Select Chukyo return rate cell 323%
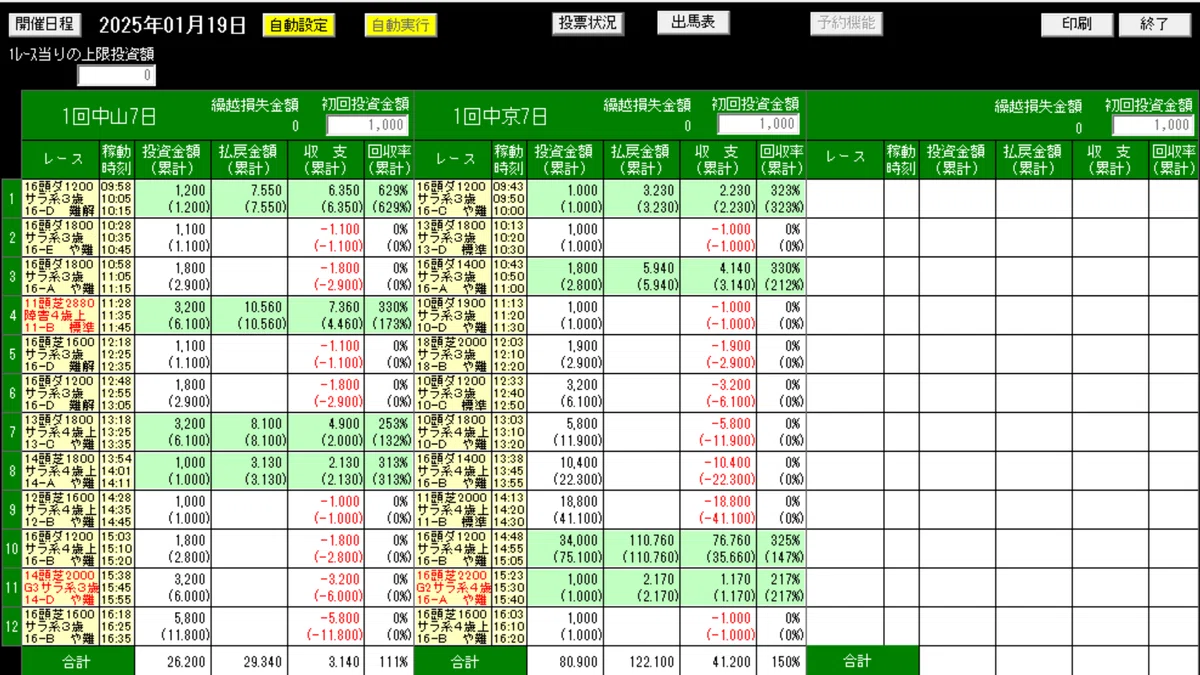Viewport: 1200px width, 675px height. 782,199
